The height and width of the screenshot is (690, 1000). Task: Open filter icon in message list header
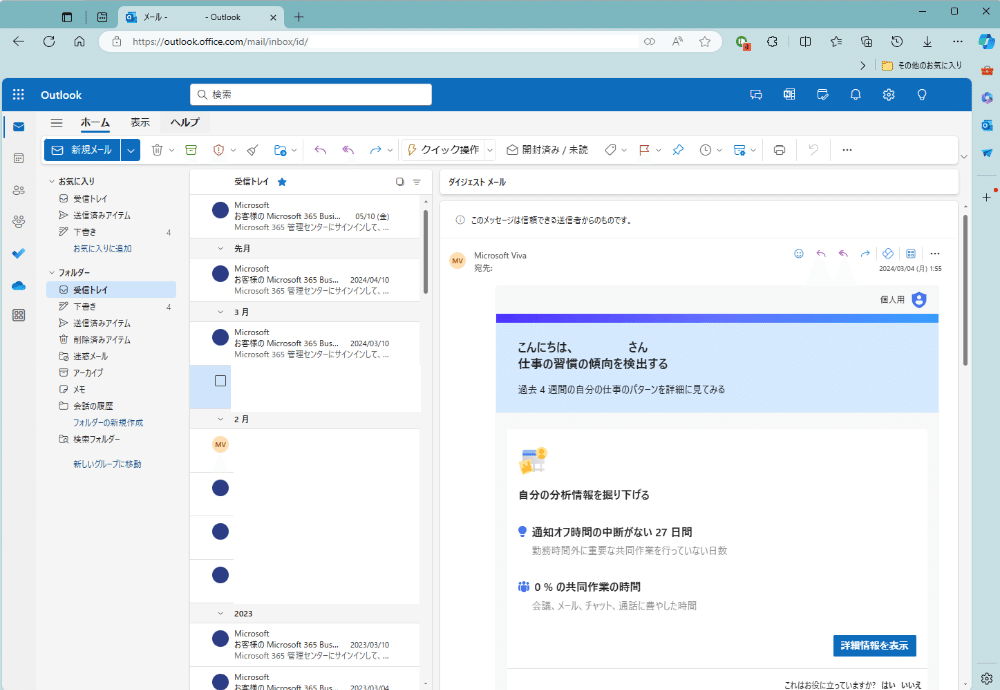[x=416, y=182]
